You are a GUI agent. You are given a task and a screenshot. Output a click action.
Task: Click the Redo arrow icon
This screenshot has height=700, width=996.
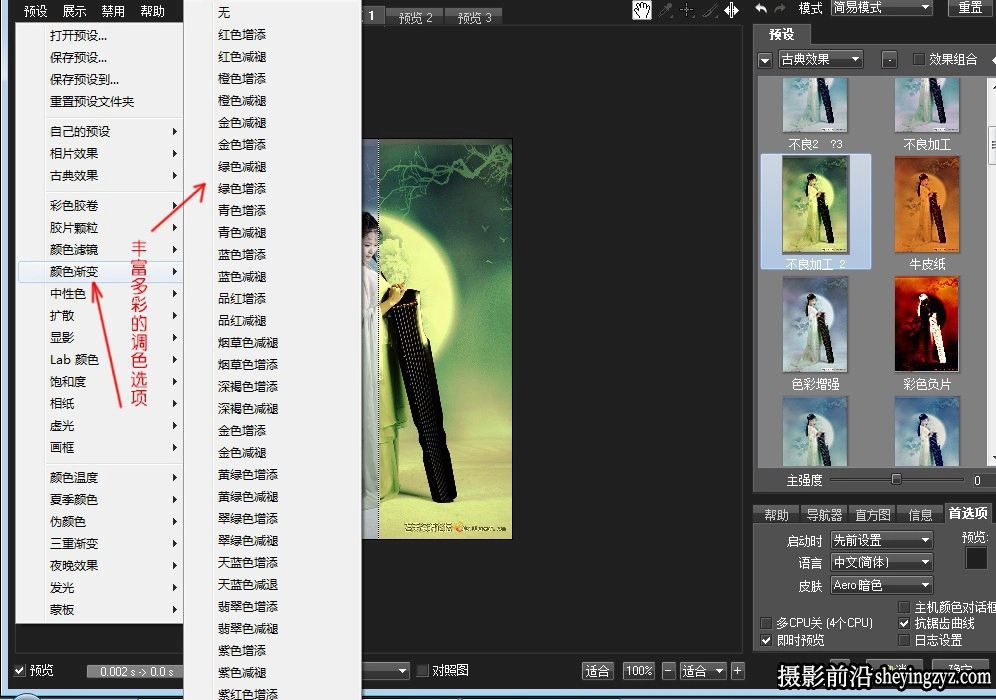780,8
